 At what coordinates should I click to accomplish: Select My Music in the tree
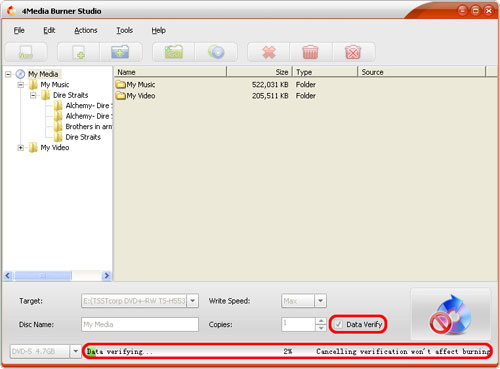click(55, 85)
